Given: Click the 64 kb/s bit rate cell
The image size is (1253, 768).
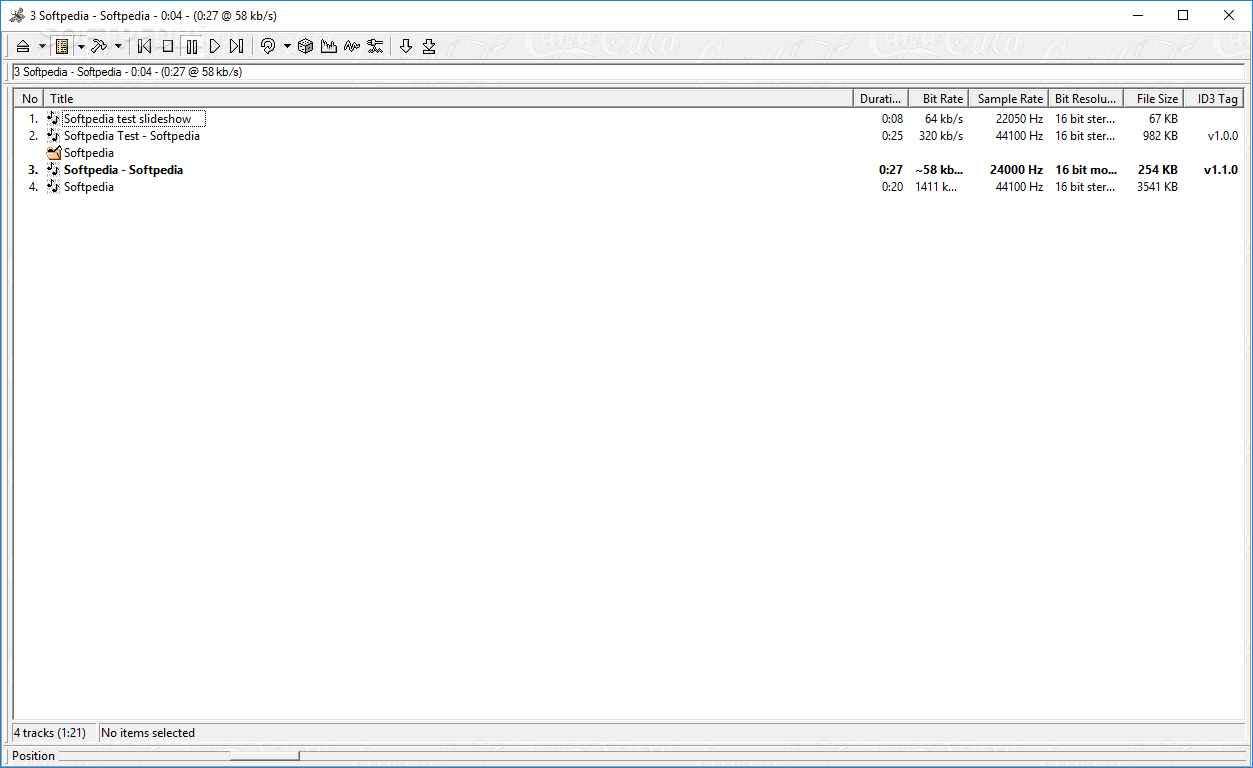Looking at the screenshot, I should (x=944, y=119).
